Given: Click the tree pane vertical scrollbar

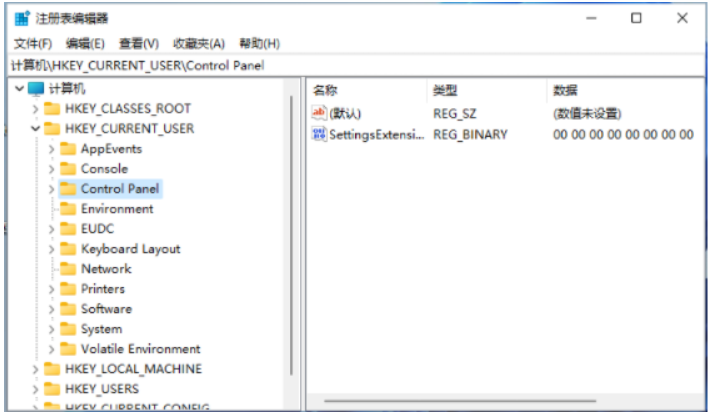Looking at the screenshot, I should click(x=291, y=230).
